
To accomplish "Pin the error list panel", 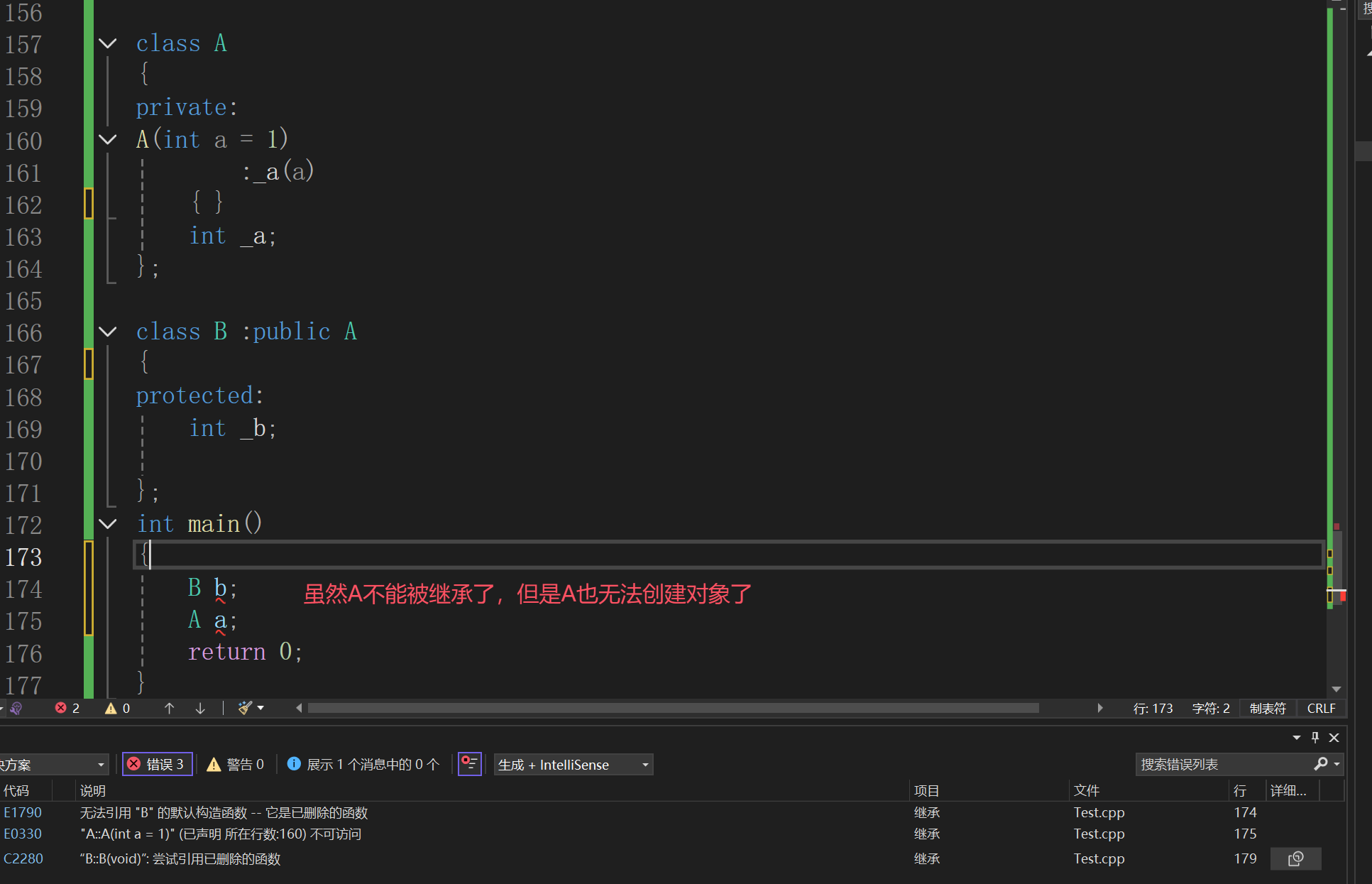I will 1315,737.
